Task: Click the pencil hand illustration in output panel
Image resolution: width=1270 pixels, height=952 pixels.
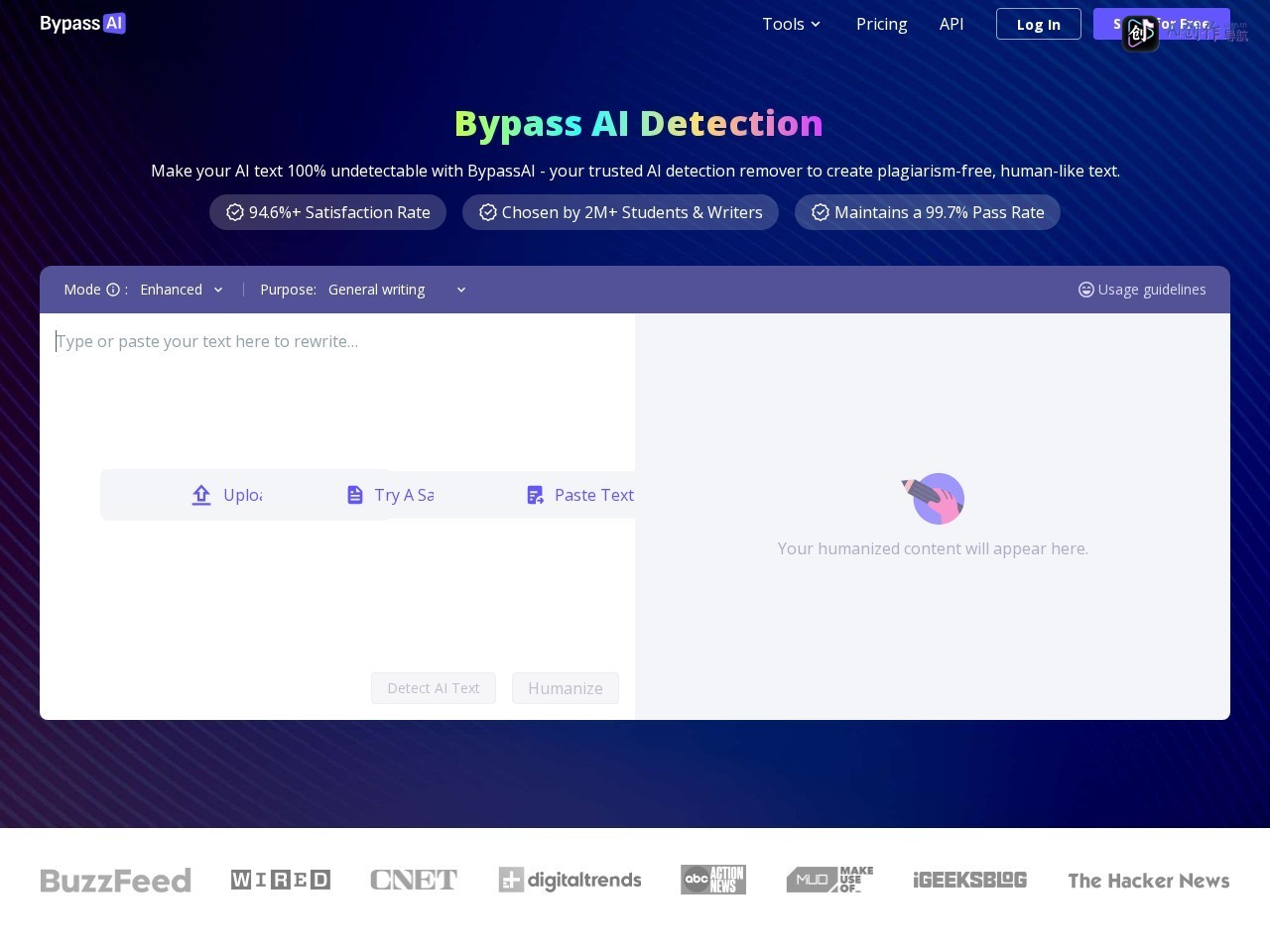Action: (934, 498)
